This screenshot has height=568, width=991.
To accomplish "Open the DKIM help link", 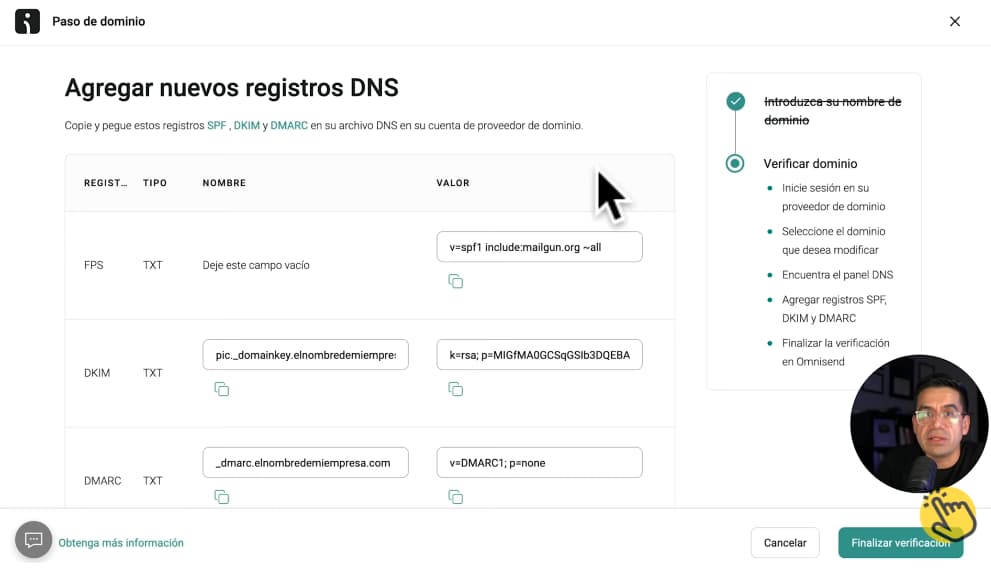I will (246, 126).
